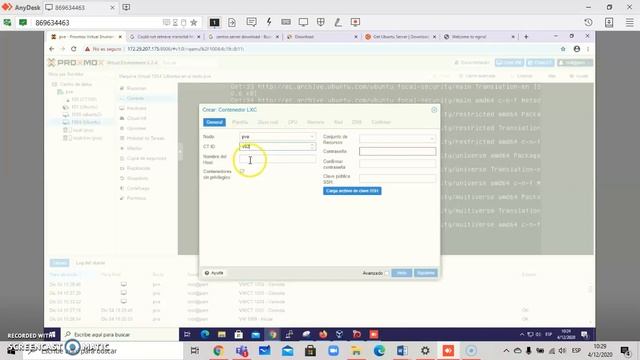Open AnyDesk main hamburger menu
Screen dimensions: 640x360
[x=629, y=22]
